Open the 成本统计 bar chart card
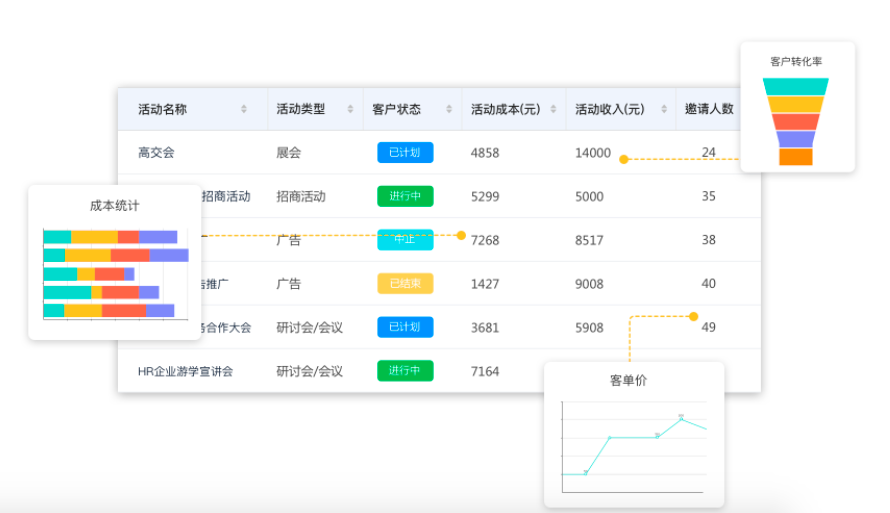The image size is (890, 513). (115, 262)
